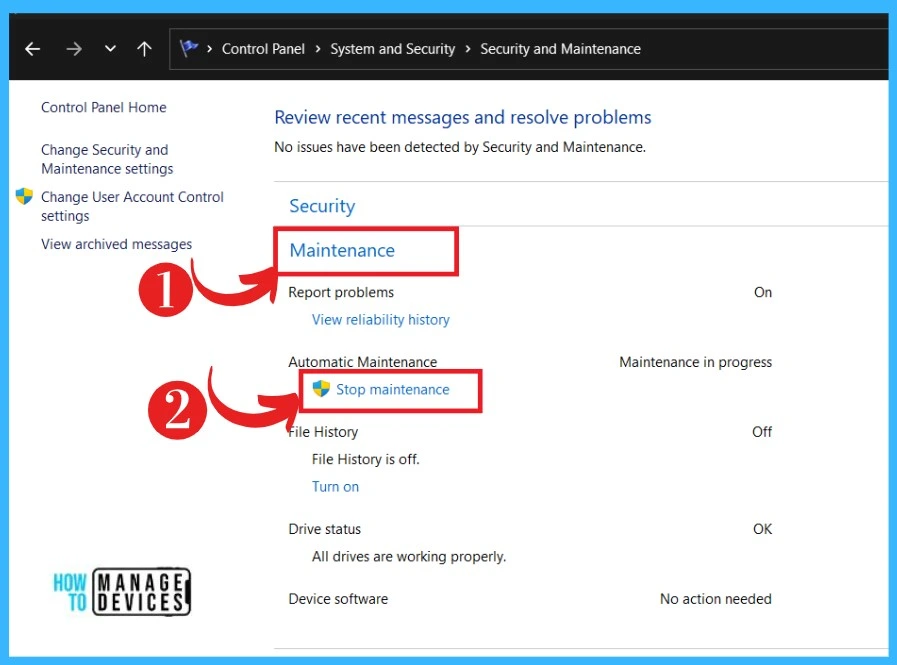
Task: Open Control Panel Home link
Action: coord(104,108)
